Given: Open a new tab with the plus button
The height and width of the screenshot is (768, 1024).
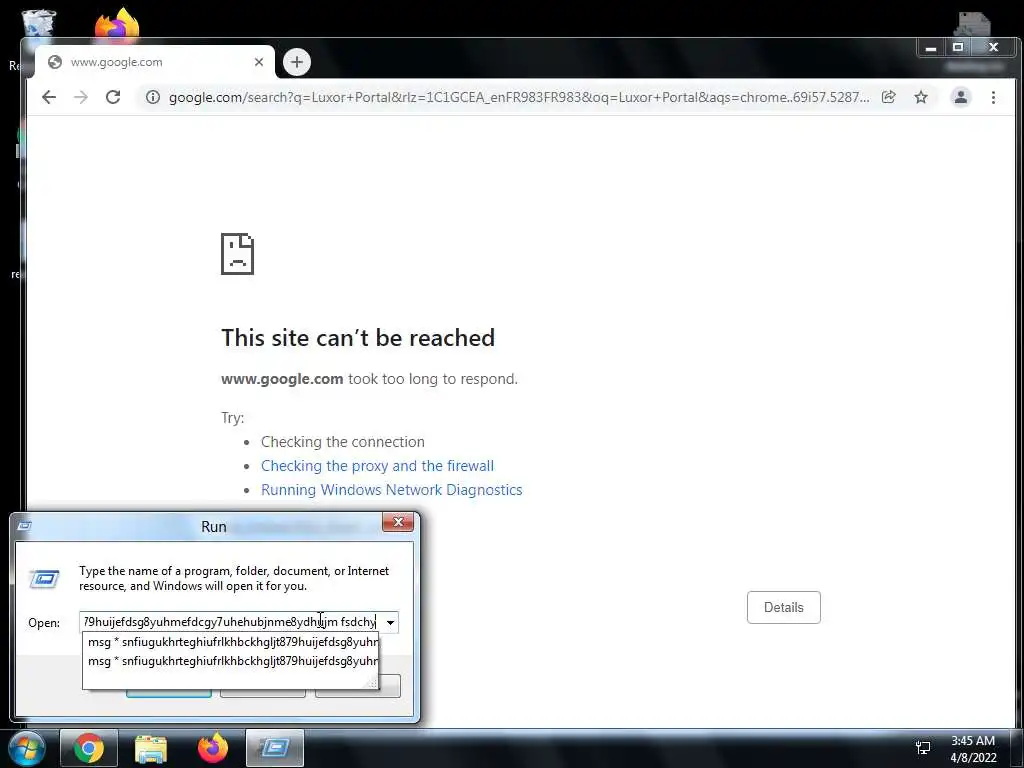Looking at the screenshot, I should 297,62.
